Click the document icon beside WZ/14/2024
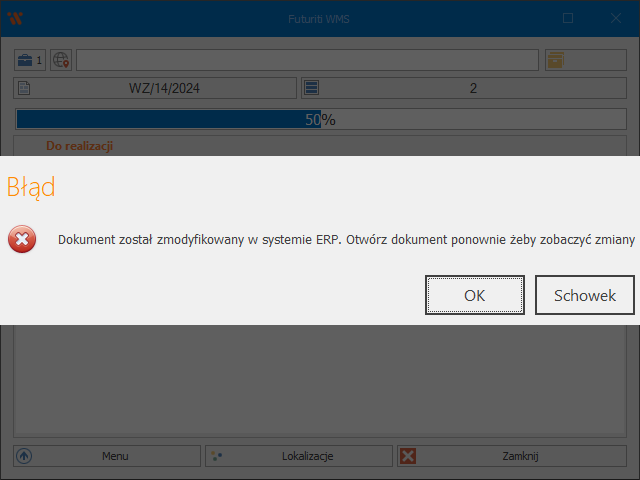The width and height of the screenshot is (640, 480). point(25,88)
